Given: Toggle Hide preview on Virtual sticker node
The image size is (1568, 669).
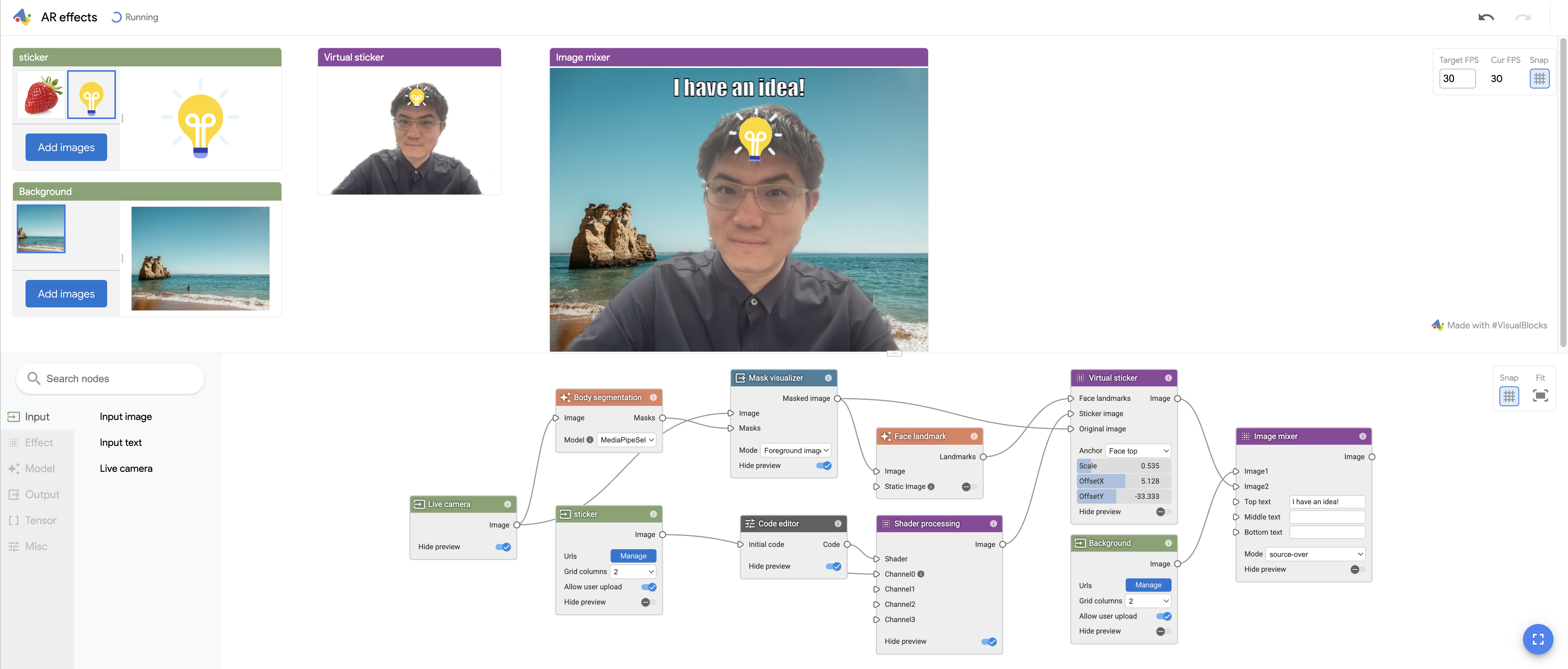Looking at the screenshot, I should click(x=1164, y=512).
